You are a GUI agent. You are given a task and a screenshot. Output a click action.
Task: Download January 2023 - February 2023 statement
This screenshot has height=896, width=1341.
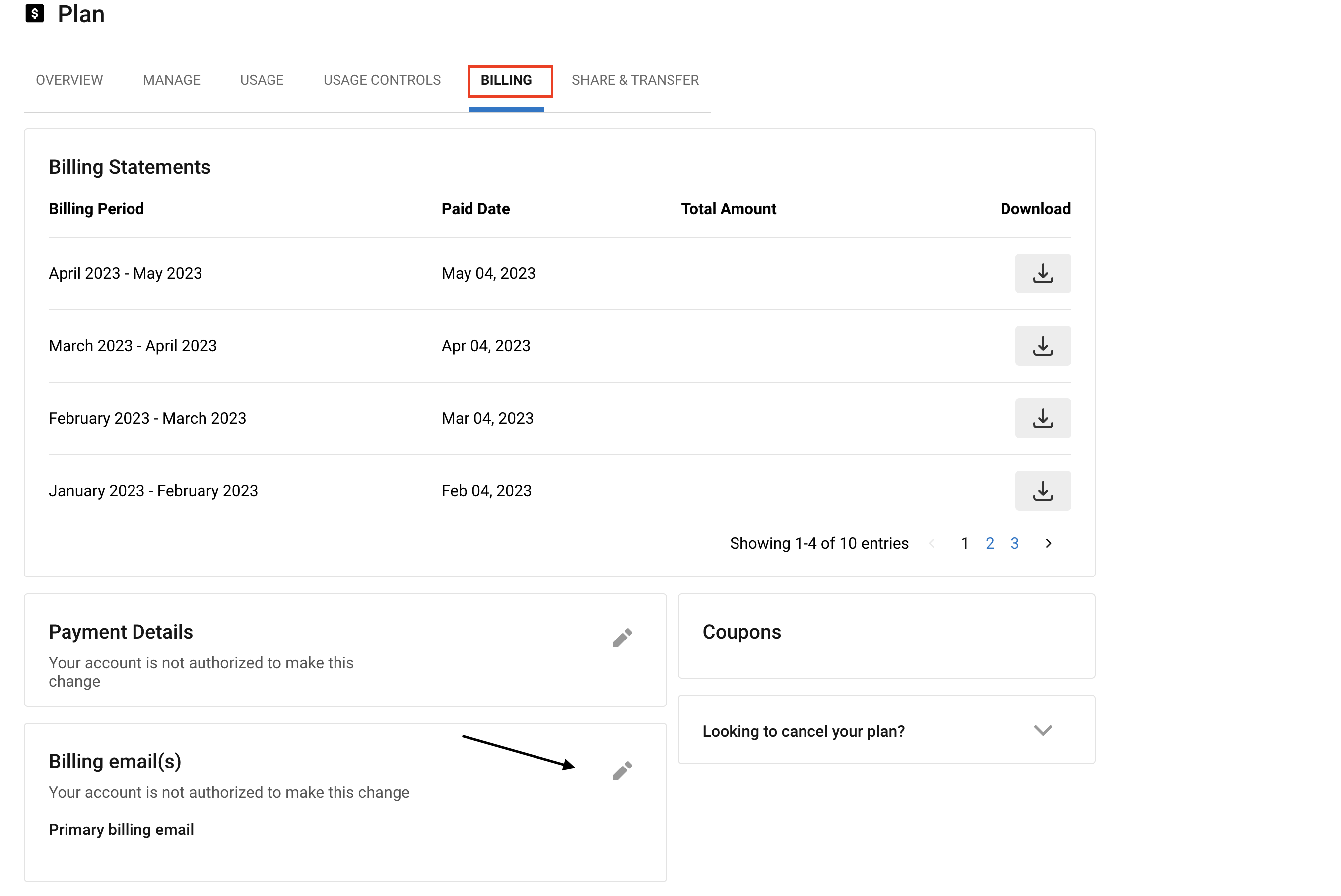tap(1042, 490)
